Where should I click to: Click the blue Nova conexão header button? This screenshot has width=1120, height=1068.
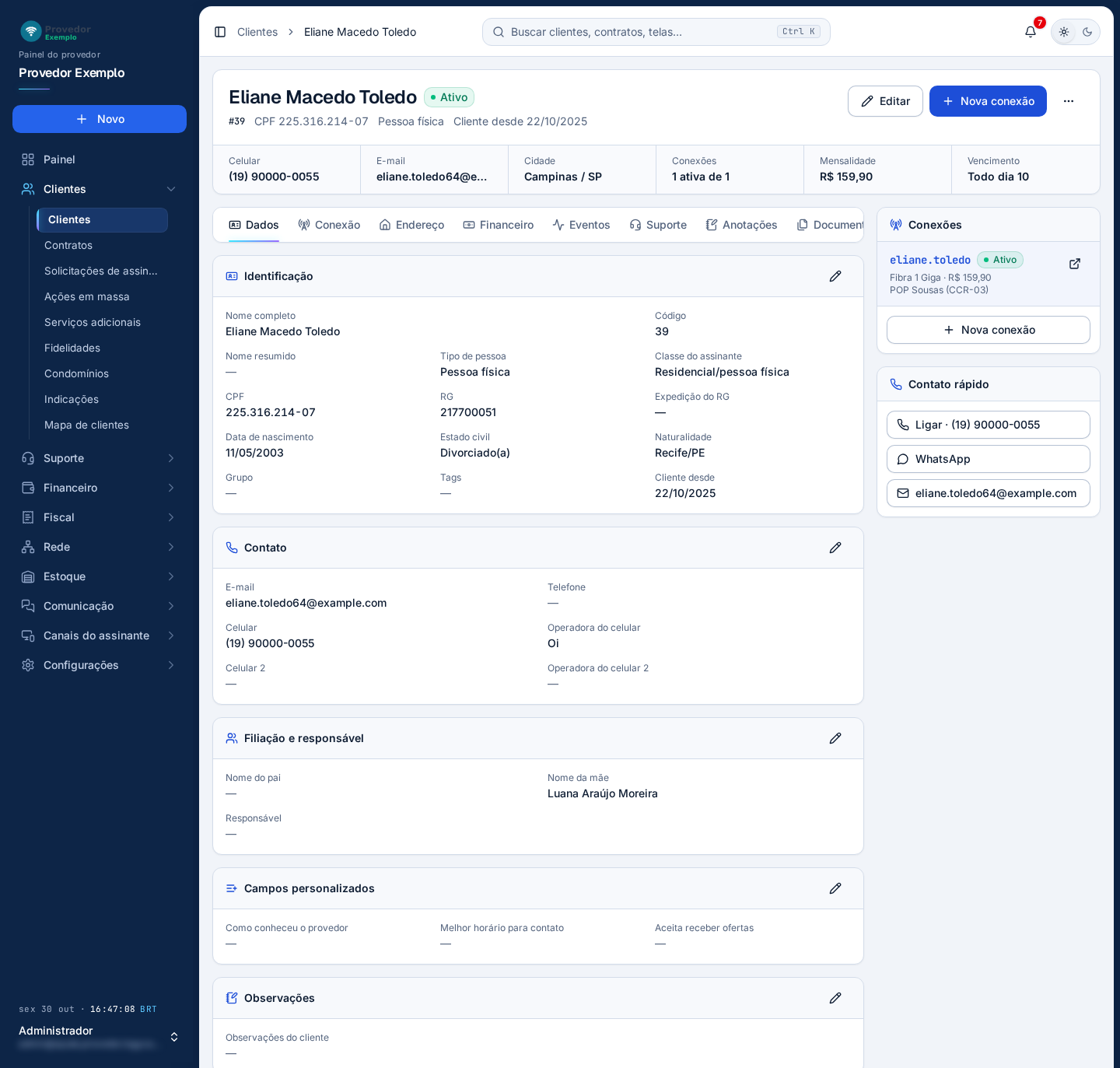(x=988, y=101)
